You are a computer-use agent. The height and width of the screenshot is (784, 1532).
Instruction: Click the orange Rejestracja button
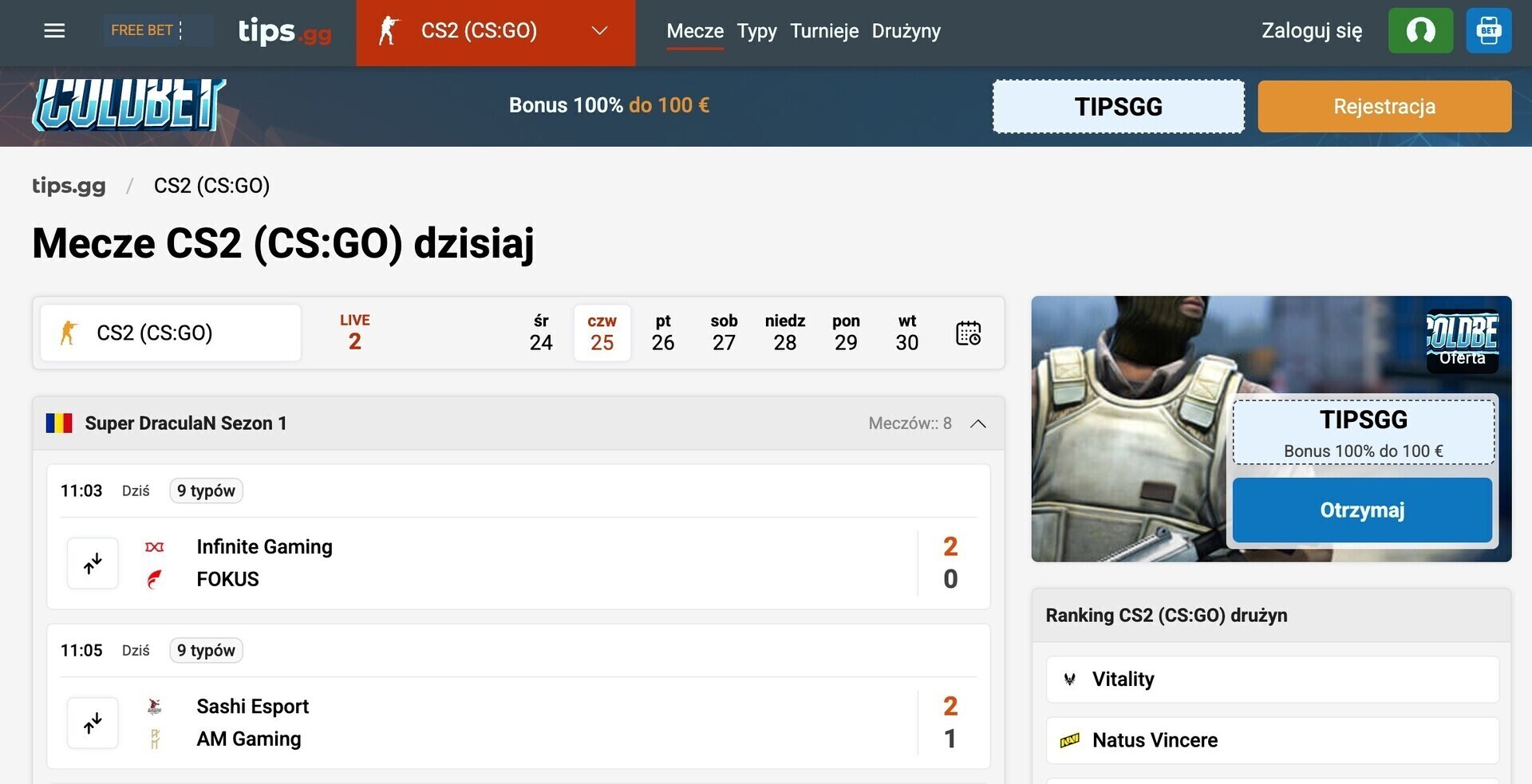coord(1384,106)
